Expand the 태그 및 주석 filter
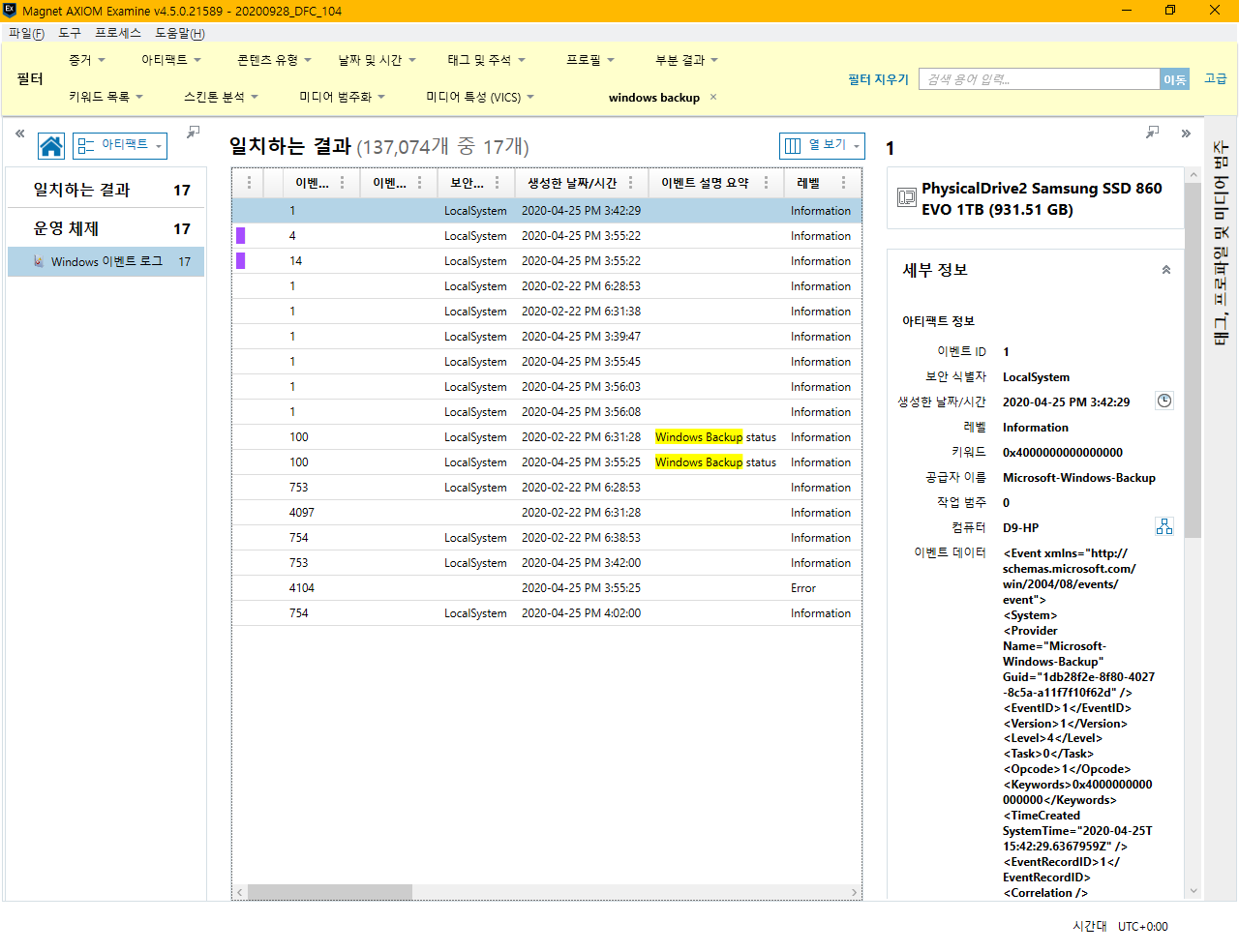This screenshot has width=1239, height=952. [486, 60]
